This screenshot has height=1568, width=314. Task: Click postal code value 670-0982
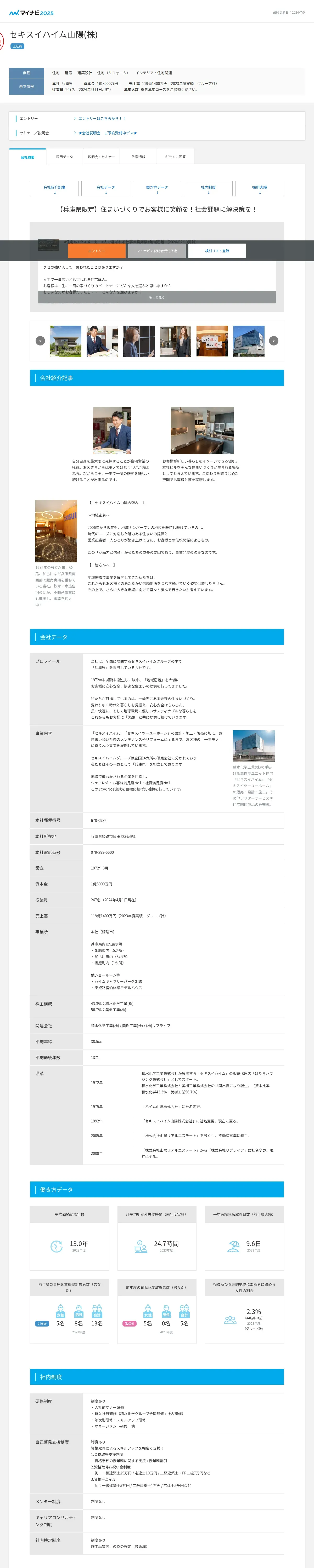click(99, 821)
